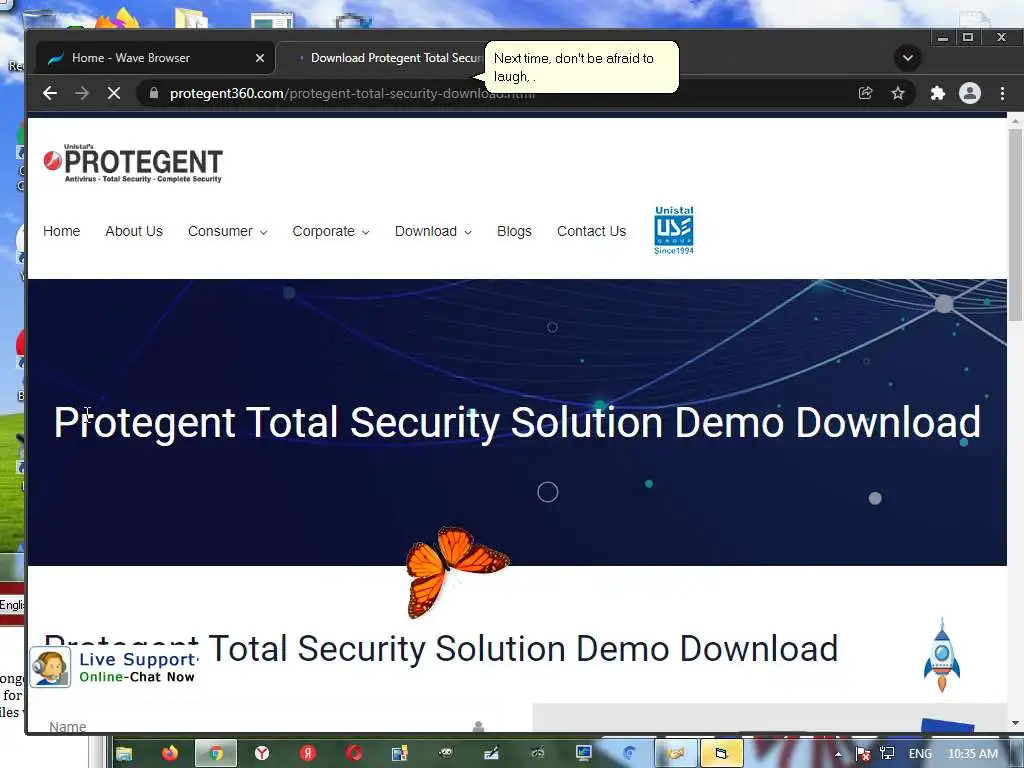Click the address bar URL field
1024x768 pixels.
coord(496,93)
